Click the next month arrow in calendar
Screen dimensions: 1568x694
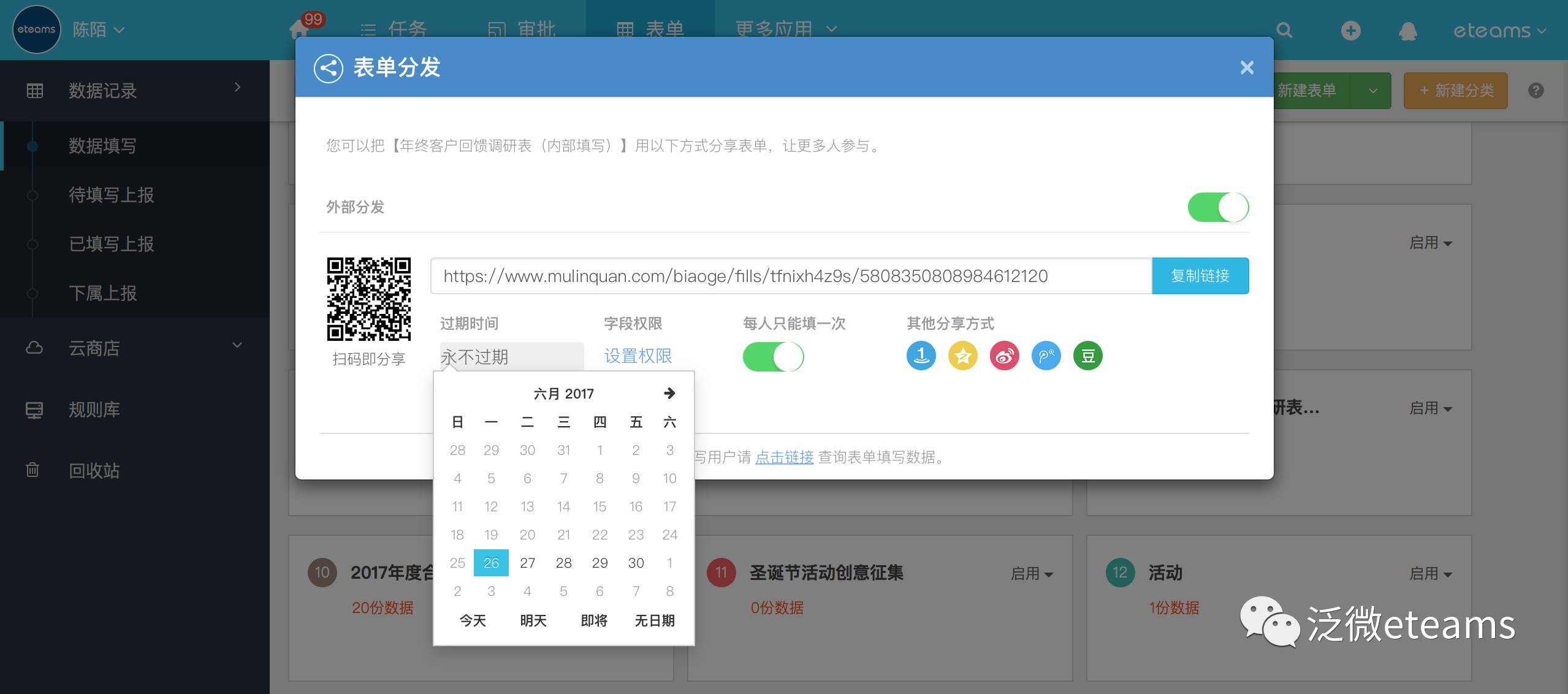669,393
